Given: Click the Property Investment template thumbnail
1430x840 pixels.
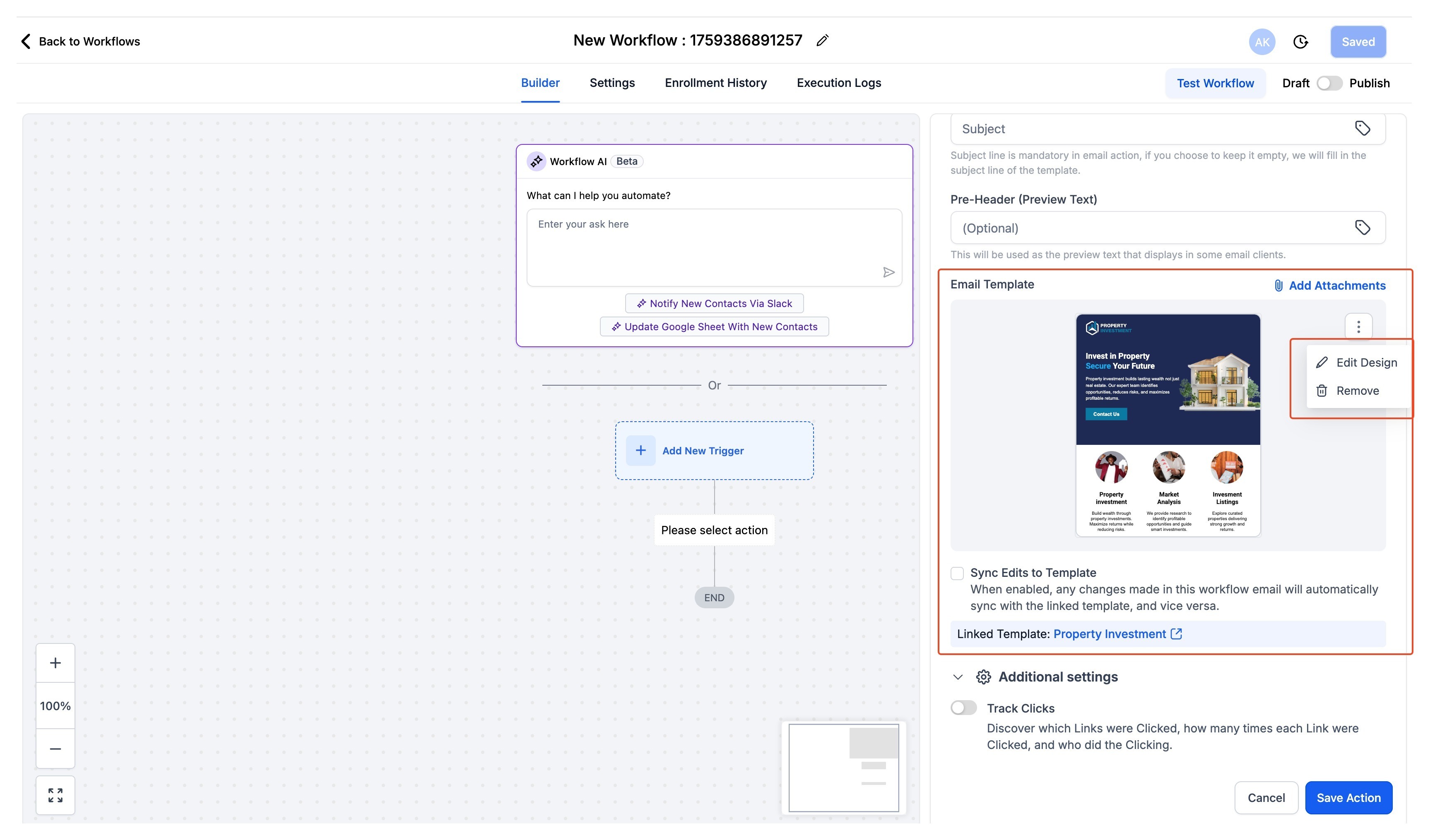Looking at the screenshot, I should pos(1168,425).
